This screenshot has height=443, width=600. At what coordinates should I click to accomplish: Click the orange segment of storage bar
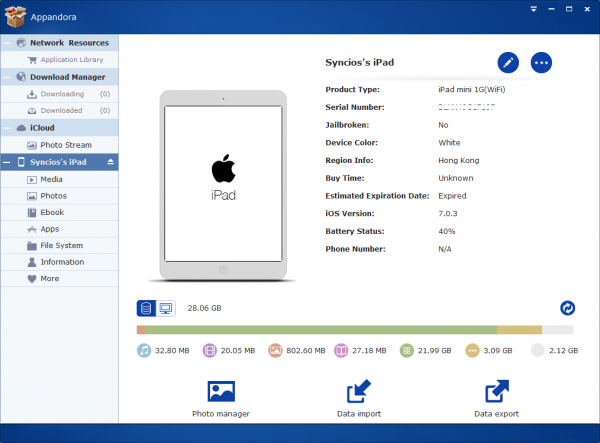point(141,330)
